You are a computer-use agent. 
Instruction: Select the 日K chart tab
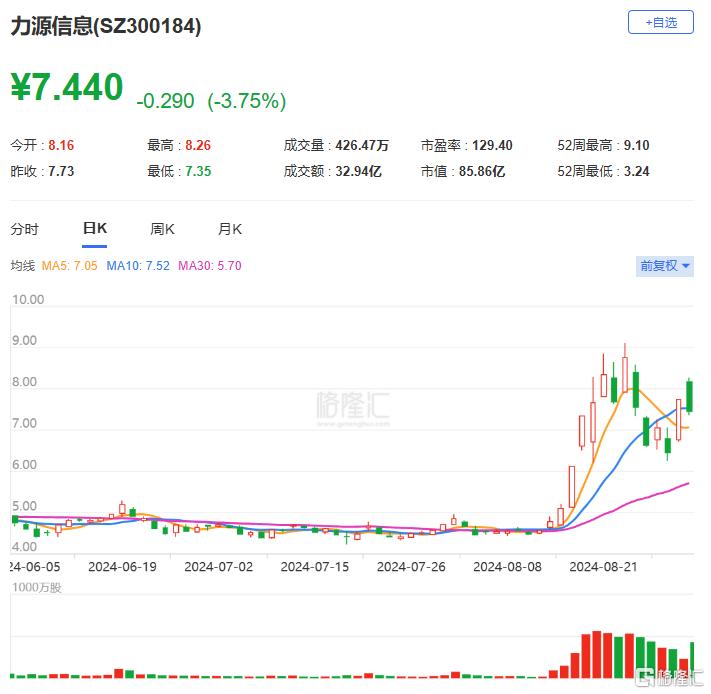[95, 230]
